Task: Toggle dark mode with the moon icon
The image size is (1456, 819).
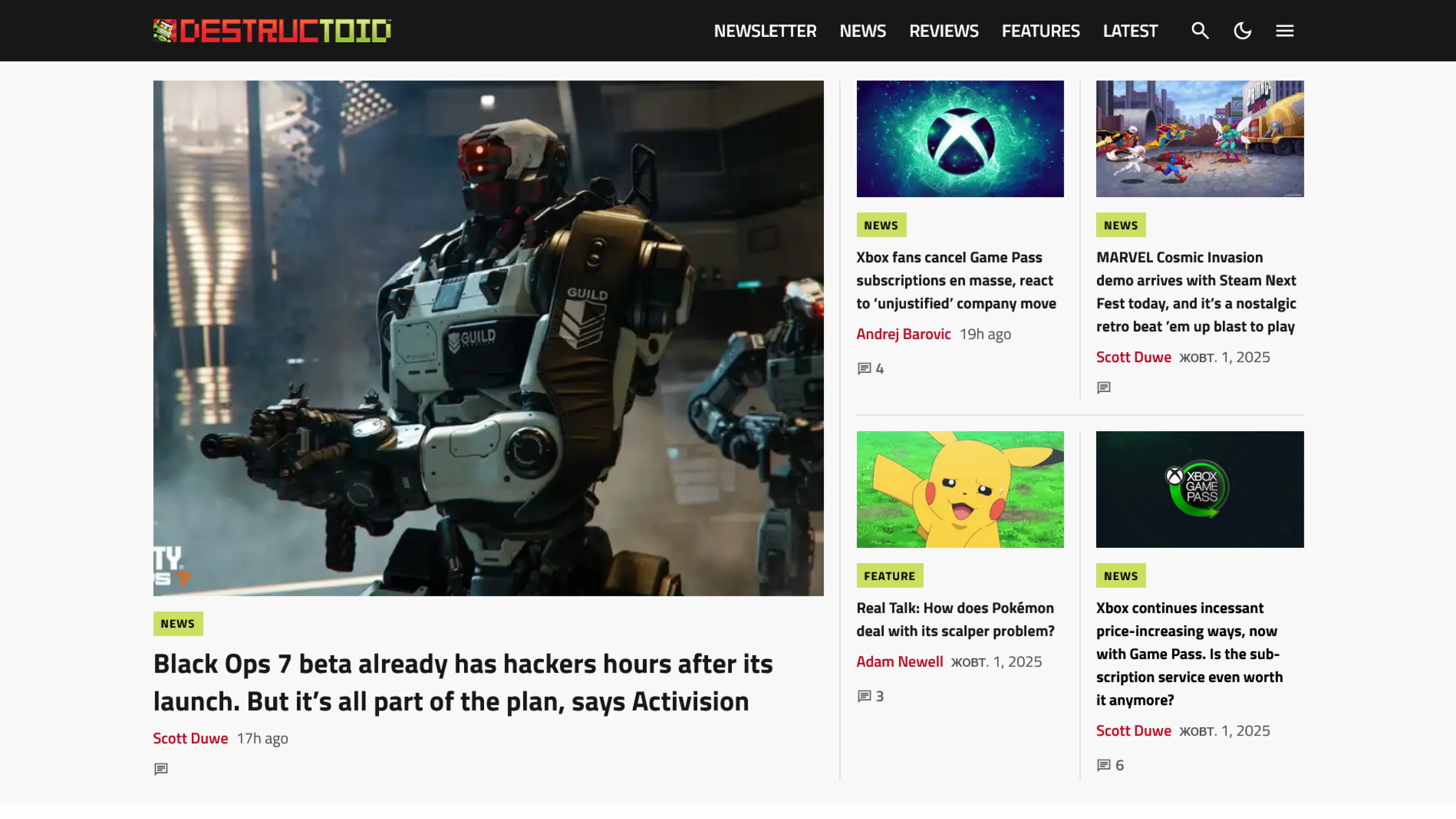Action: [x=1242, y=30]
